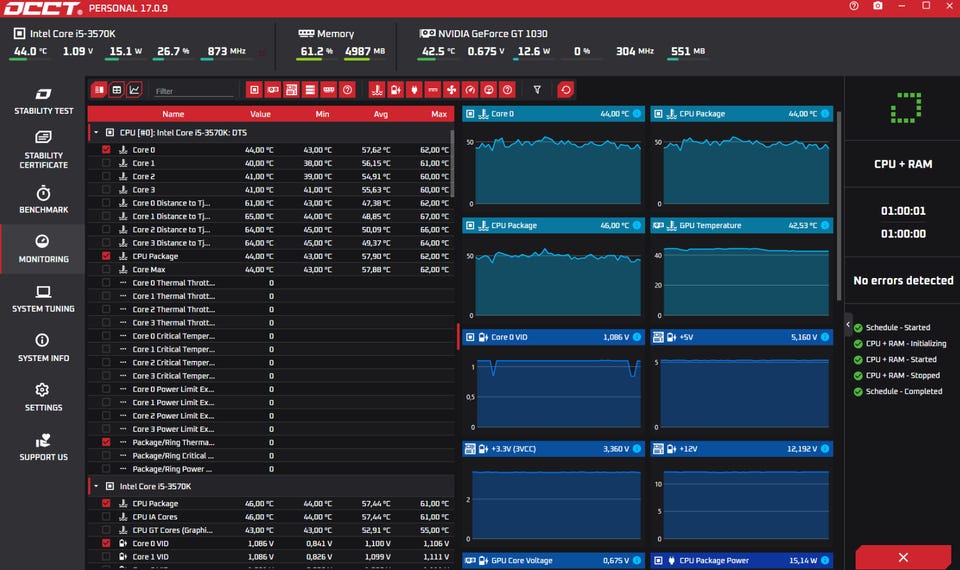Viewport: 960px width, 570px height.
Task: Sort table by the Avg column header
Action: (x=381, y=114)
